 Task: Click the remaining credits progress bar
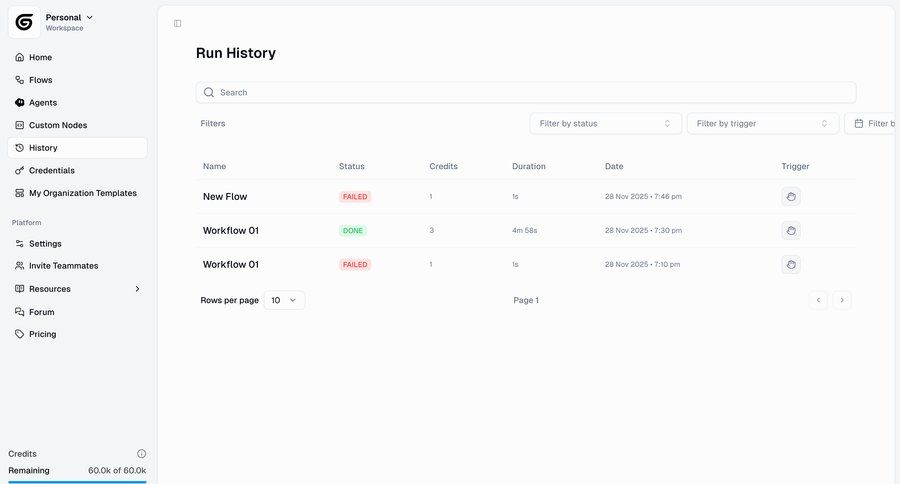coord(77,481)
